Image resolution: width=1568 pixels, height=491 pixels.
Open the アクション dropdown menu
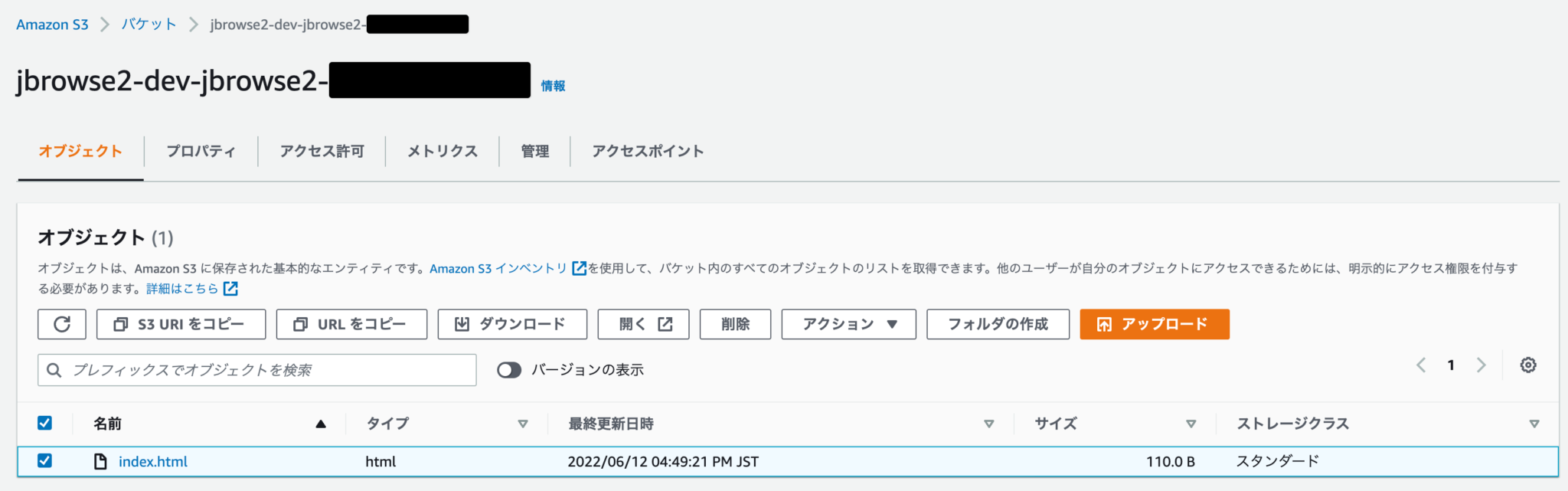[x=848, y=324]
